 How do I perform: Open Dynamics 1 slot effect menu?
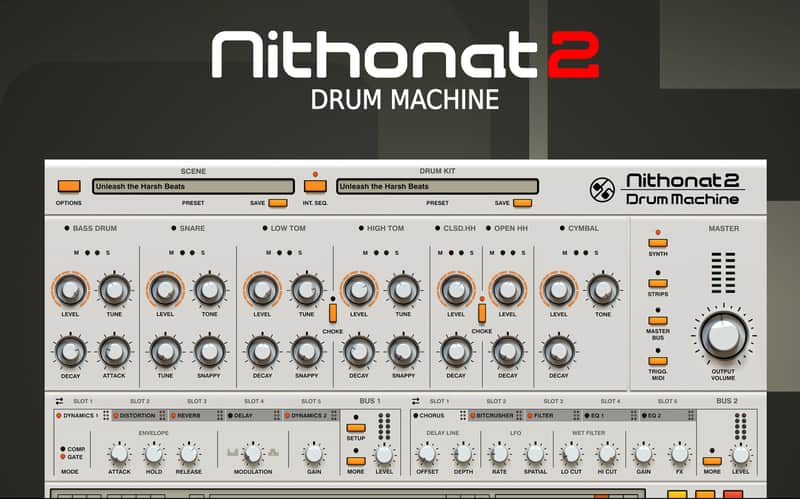pos(106,416)
